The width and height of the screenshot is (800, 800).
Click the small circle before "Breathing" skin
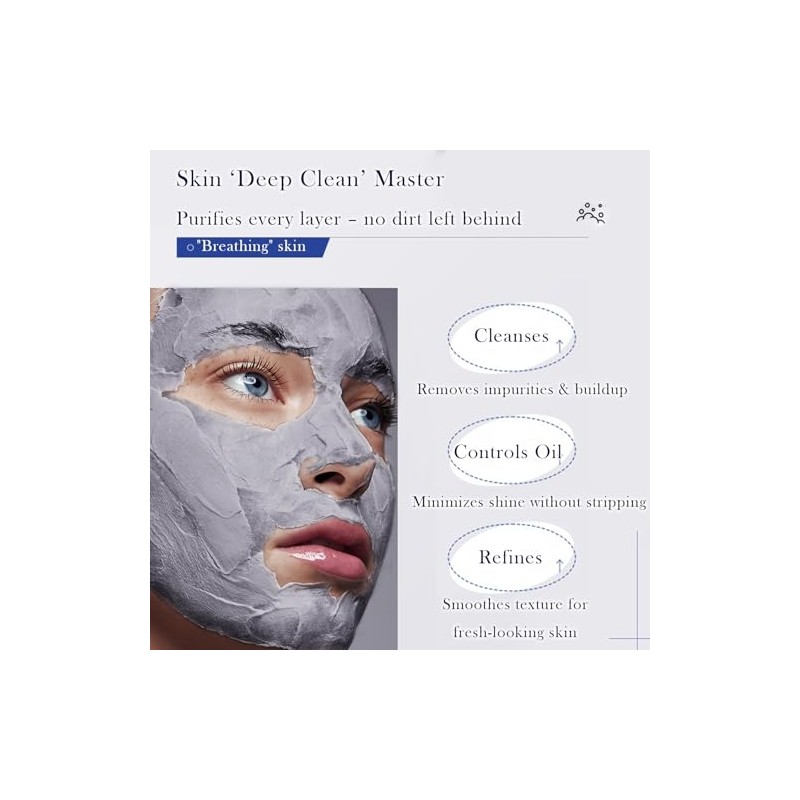click(190, 247)
